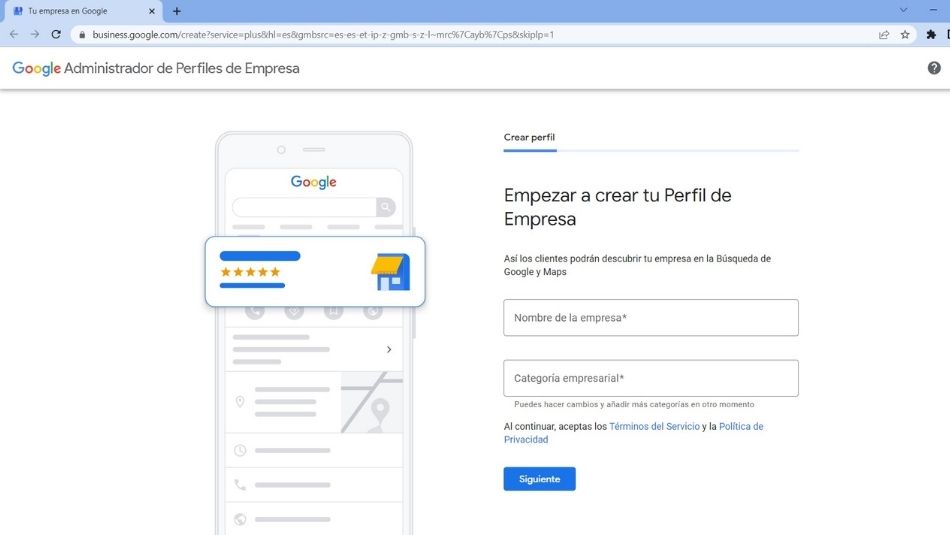Click the blue store icon in illustration
Viewport: 950px width, 535px height.
(390, 272)
